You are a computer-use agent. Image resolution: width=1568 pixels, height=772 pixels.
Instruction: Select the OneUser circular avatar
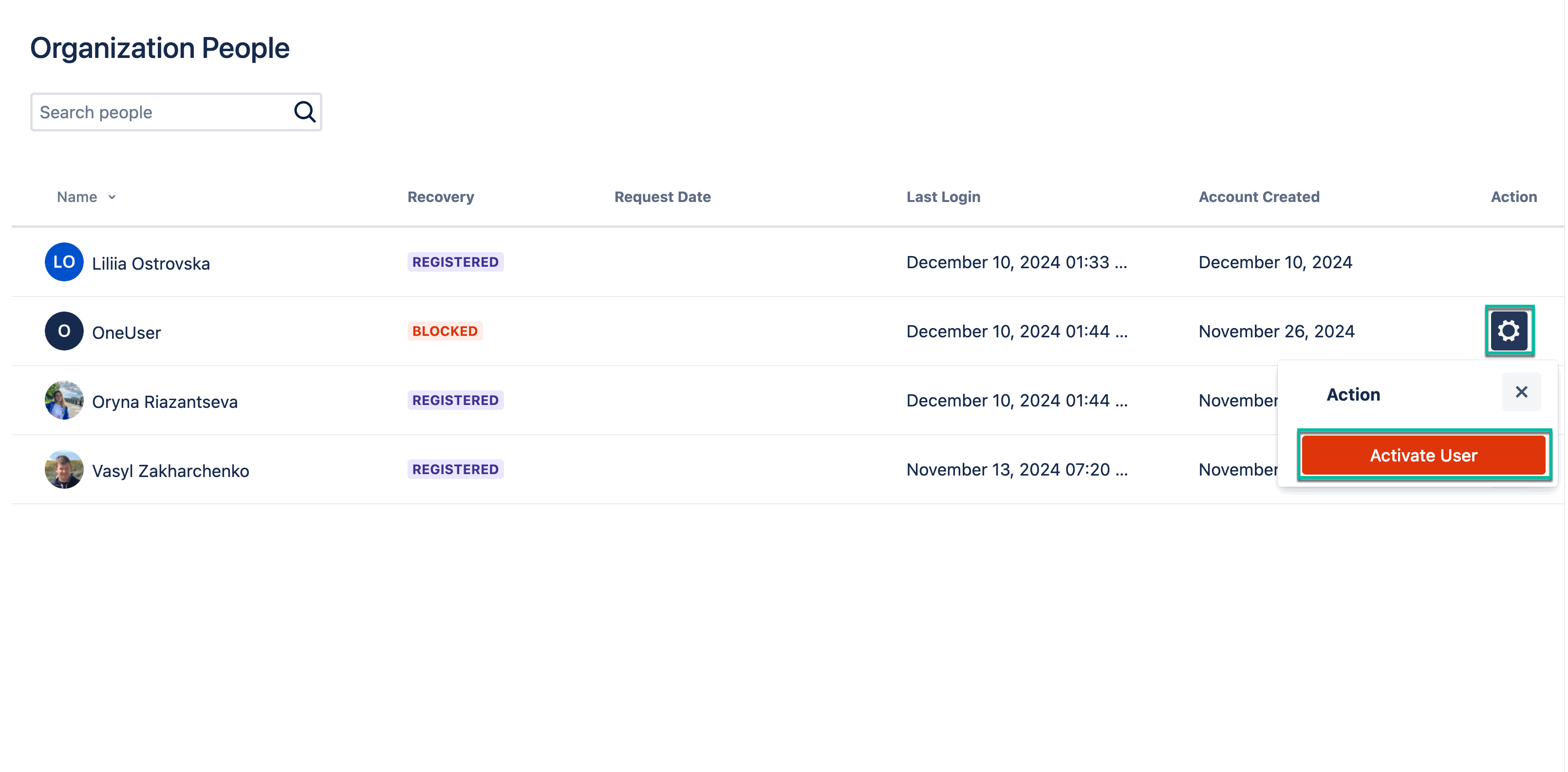point(63,331)
